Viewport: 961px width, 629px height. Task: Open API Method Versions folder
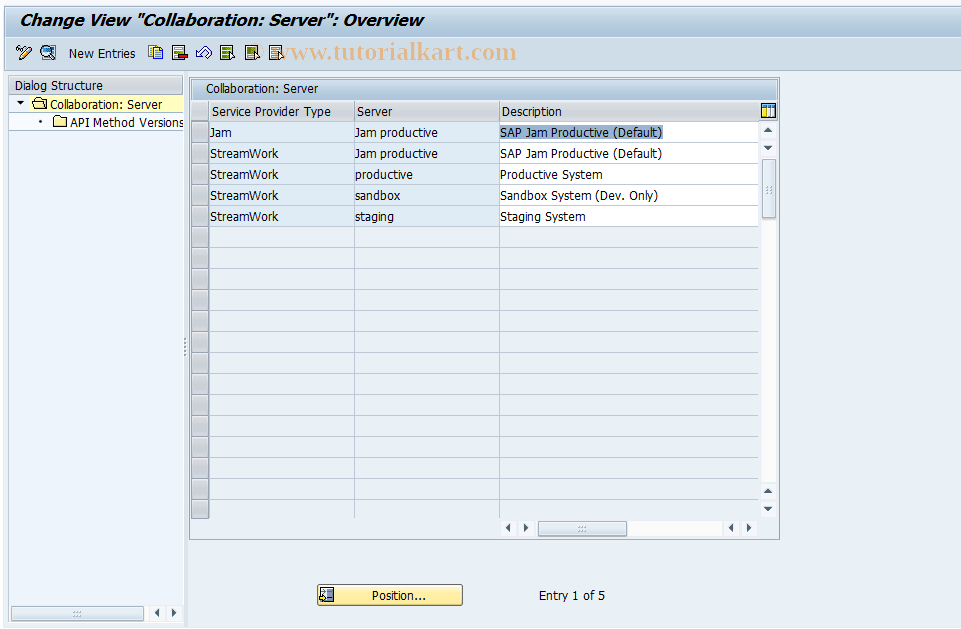click(119, 122)
